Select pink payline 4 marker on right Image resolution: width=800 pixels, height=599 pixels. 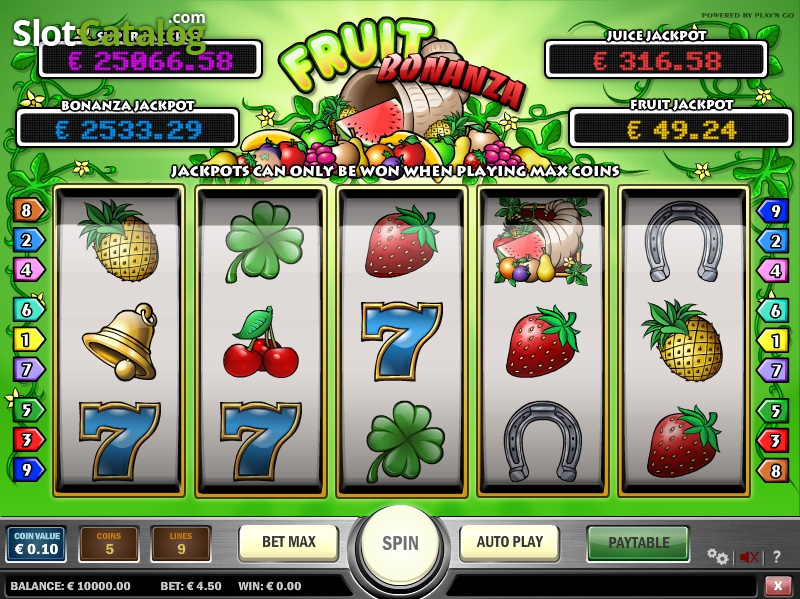[772, 270]
